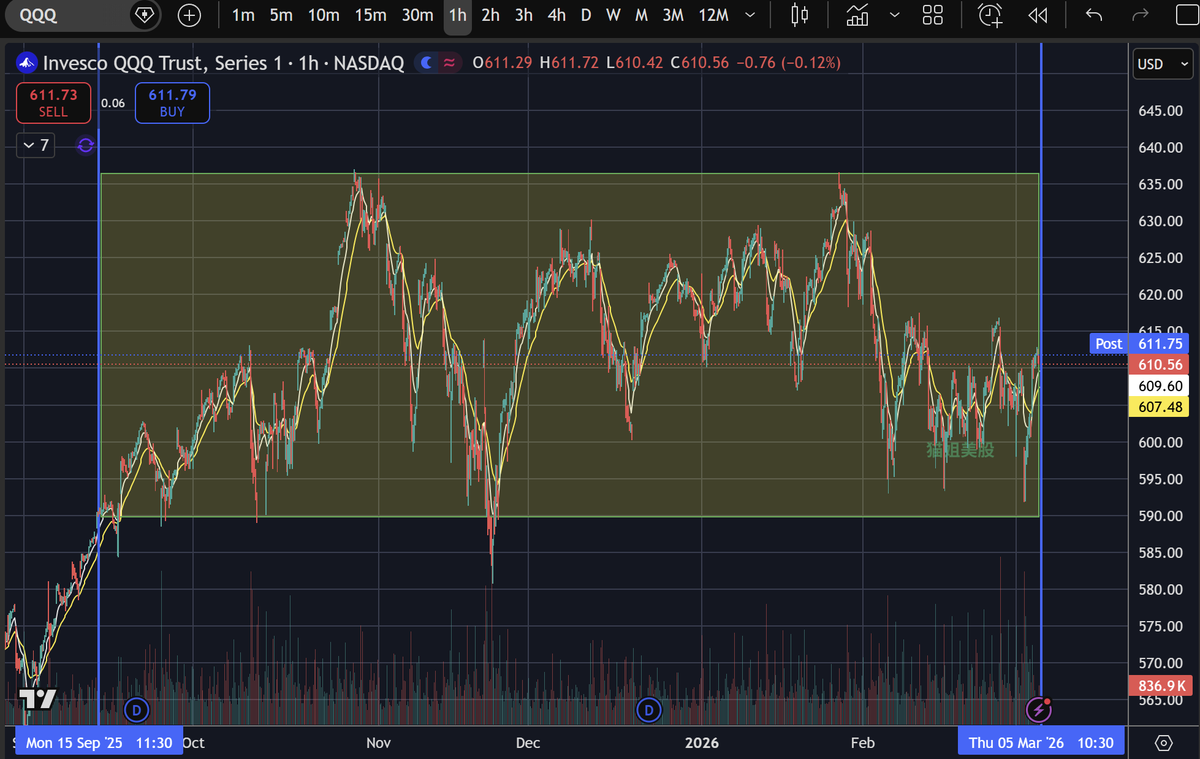Click the Nov time axis label

379,743
